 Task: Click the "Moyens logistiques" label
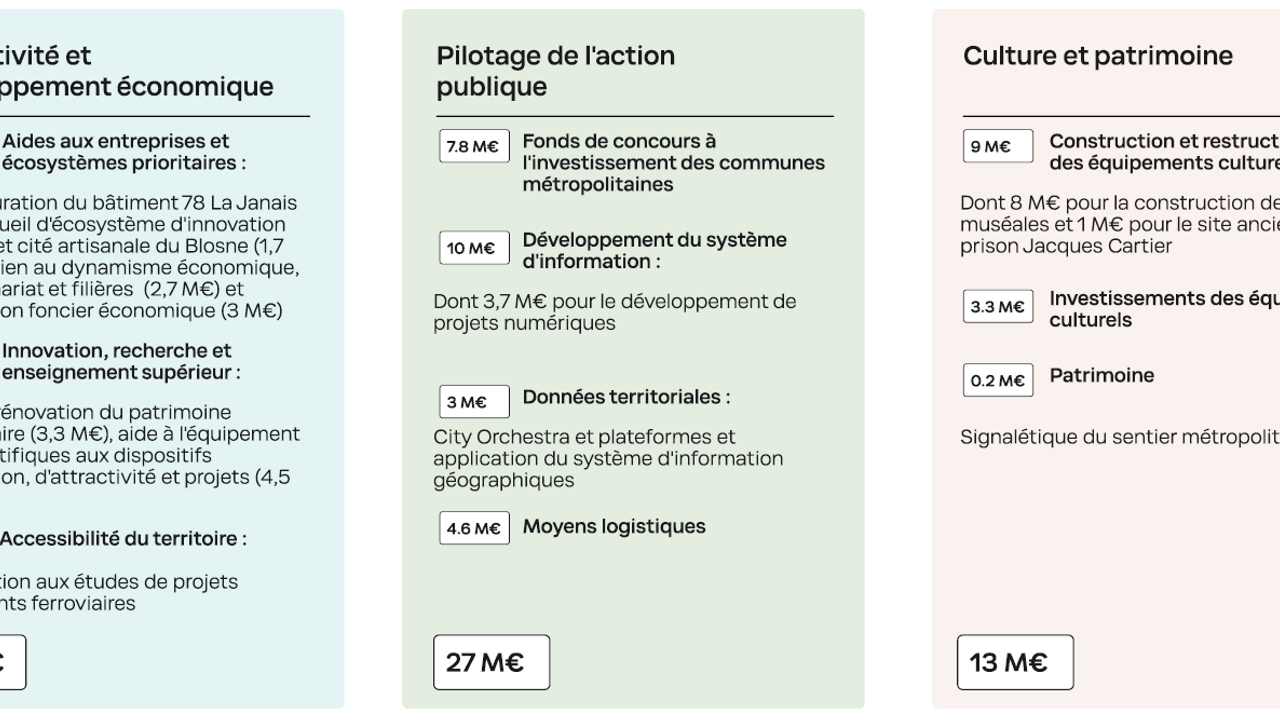614,526
